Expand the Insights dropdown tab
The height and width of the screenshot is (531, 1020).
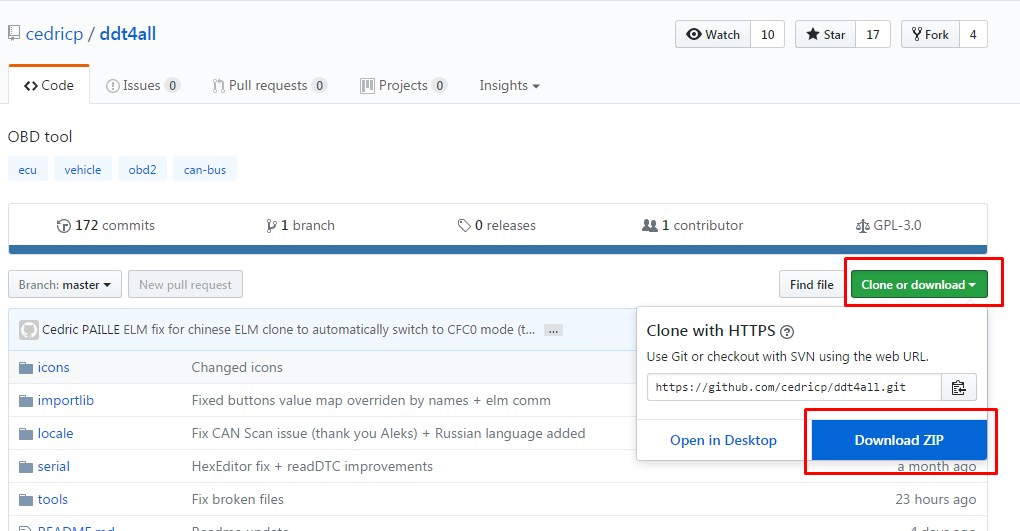click(509, 86)
